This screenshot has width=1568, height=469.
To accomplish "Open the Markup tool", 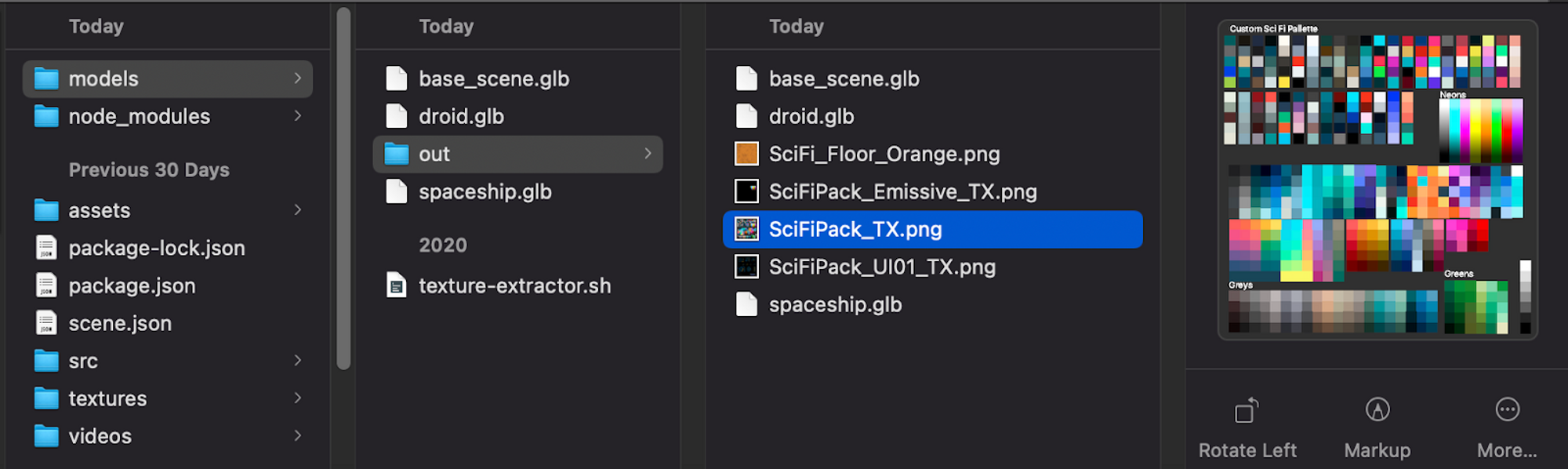I will point(1377,410).
